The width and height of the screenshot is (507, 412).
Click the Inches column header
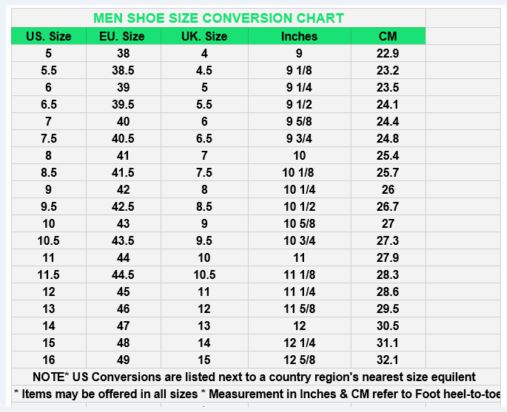(x=299, y=36)
